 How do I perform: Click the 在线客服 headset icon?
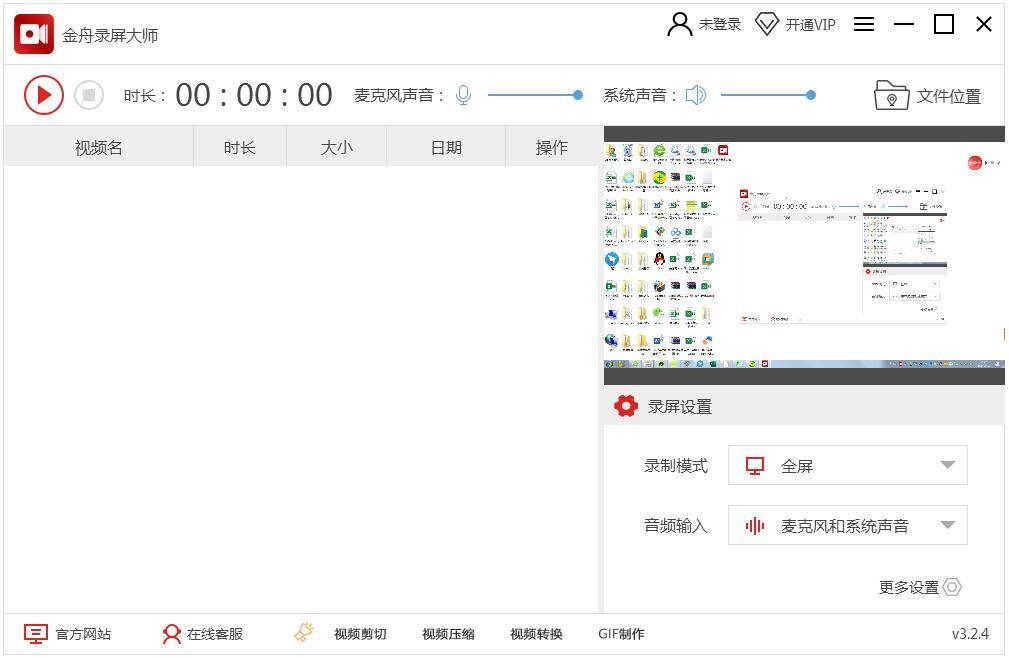coord(171,634)
